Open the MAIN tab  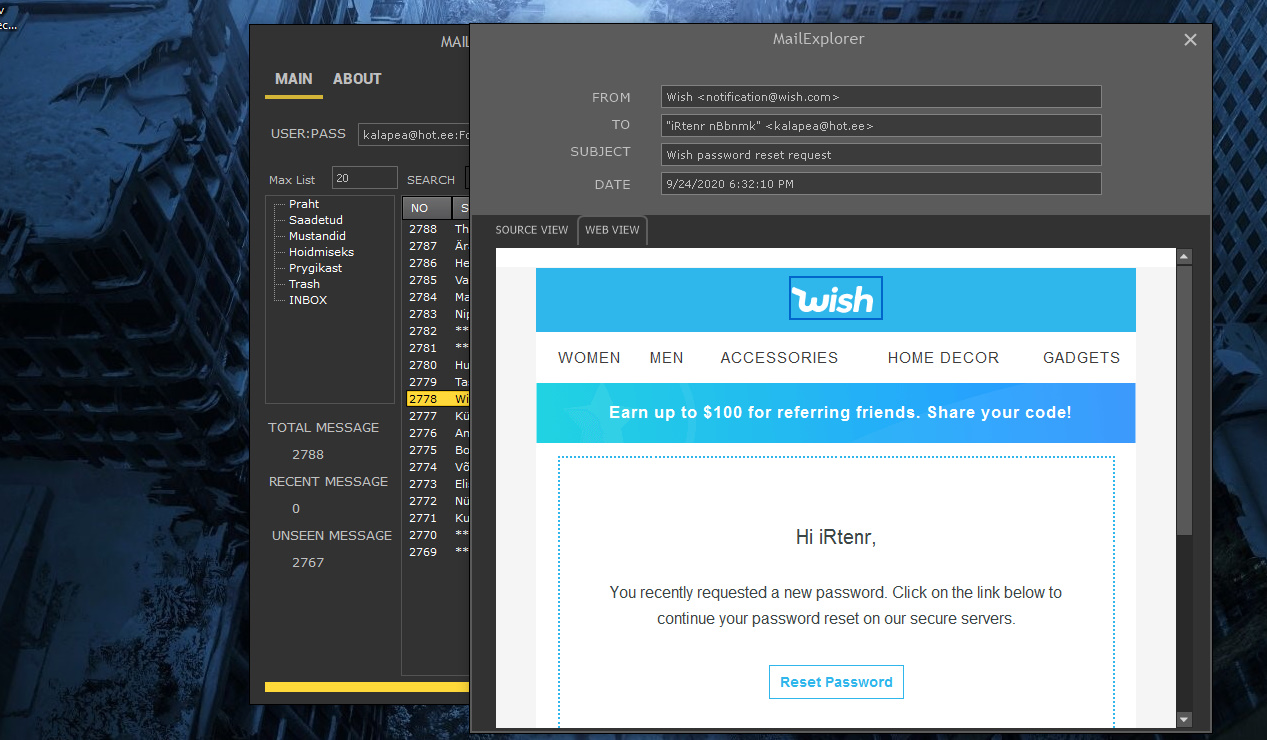tap(294, 79)
